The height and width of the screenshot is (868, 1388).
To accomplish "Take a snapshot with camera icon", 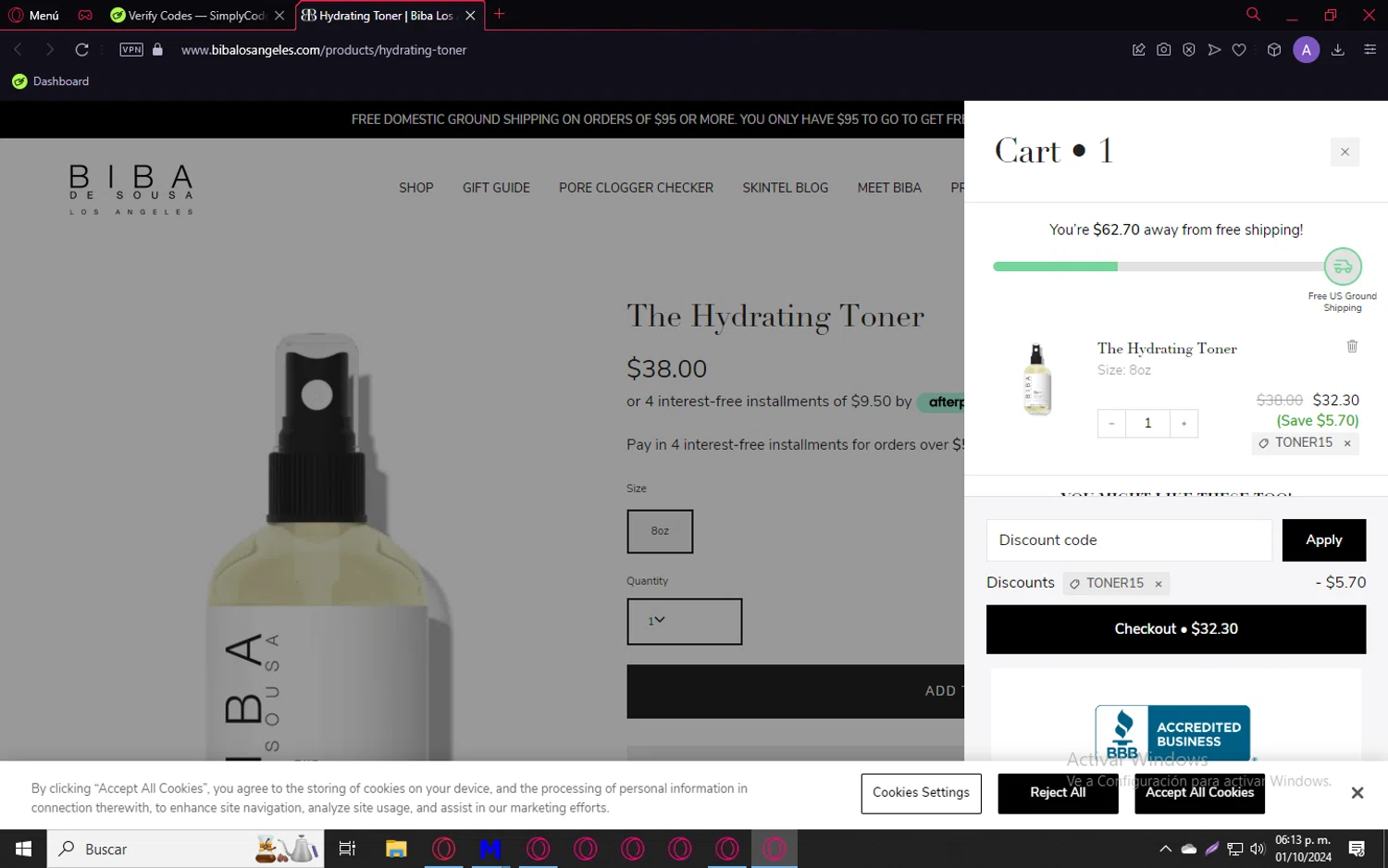I will 1164,50.
